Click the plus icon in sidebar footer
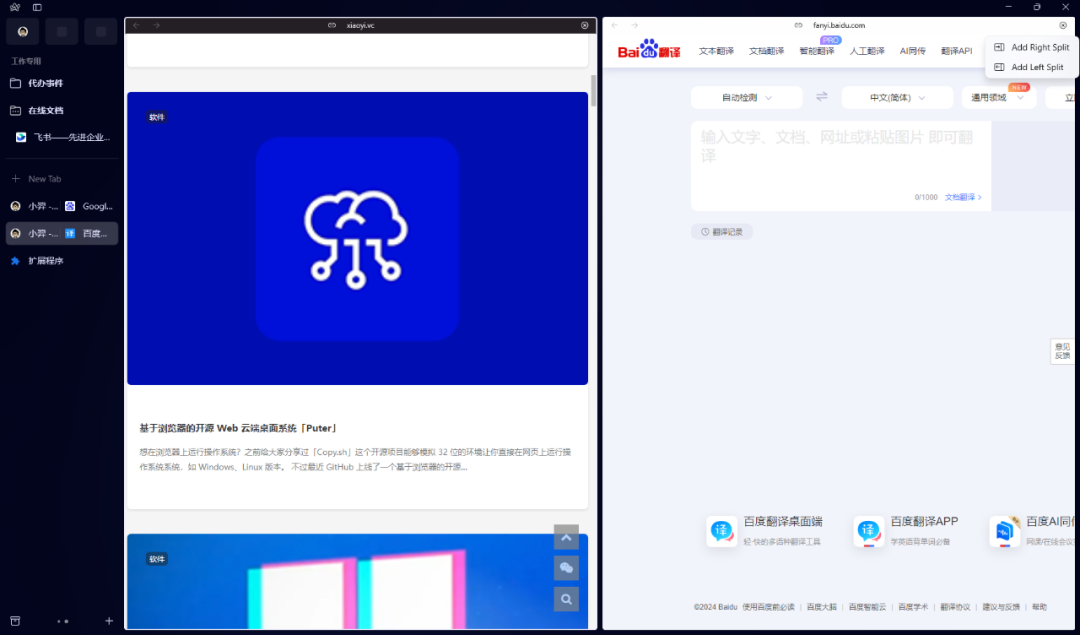The image size is (1080, 635). click(x=109, y=621)
